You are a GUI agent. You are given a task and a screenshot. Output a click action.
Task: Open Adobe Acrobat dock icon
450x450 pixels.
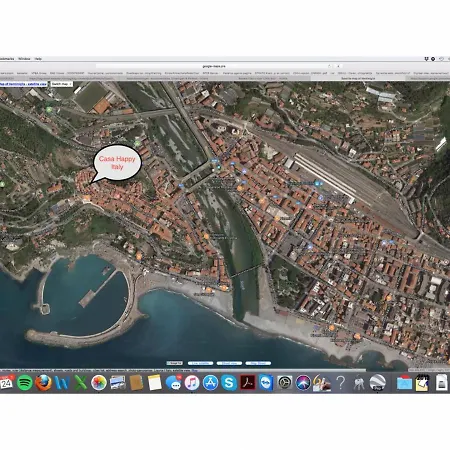(x=248, y=383)
